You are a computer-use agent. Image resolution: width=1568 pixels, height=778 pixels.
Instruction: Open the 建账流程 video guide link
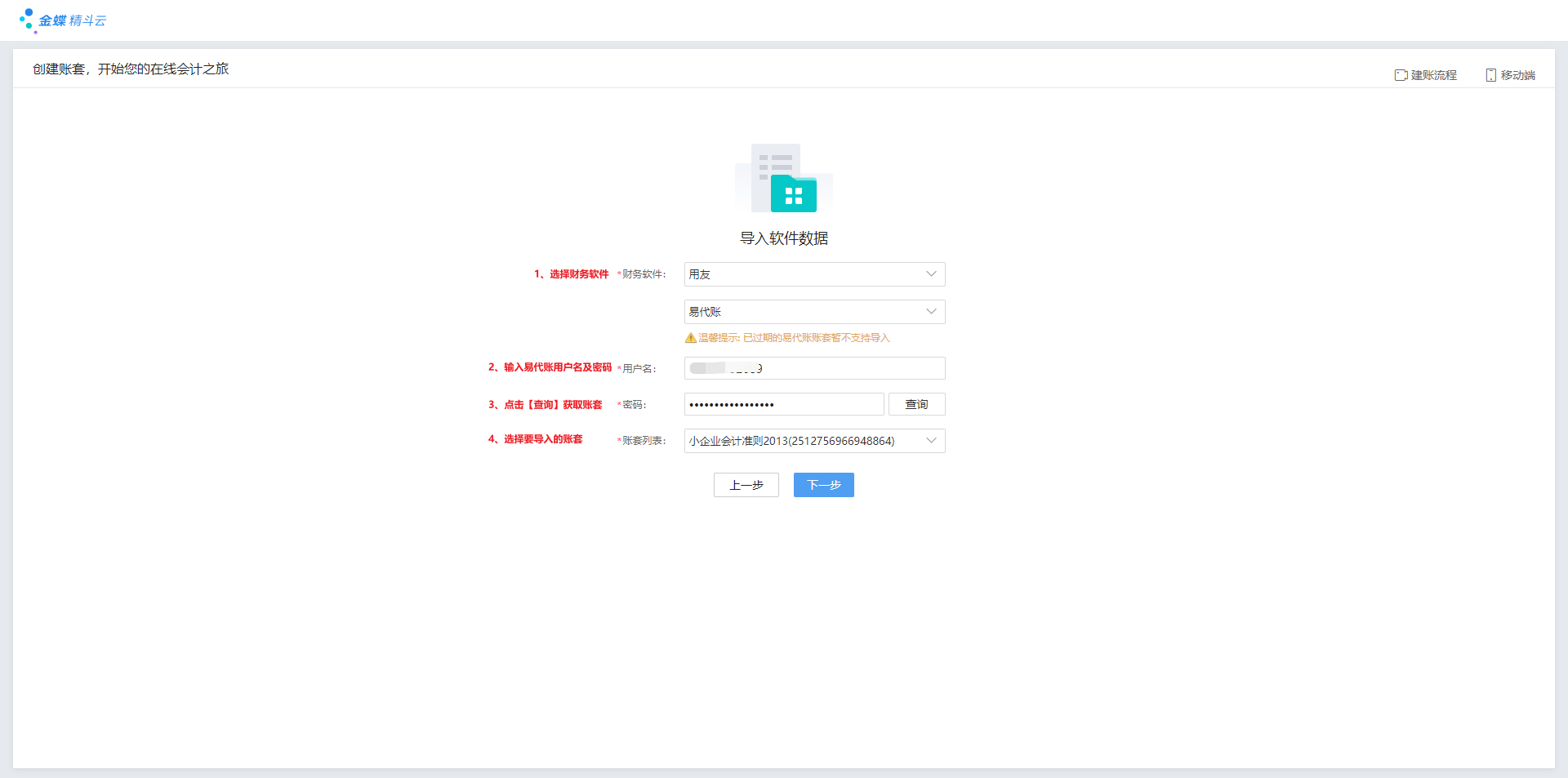click(1426, 75)
